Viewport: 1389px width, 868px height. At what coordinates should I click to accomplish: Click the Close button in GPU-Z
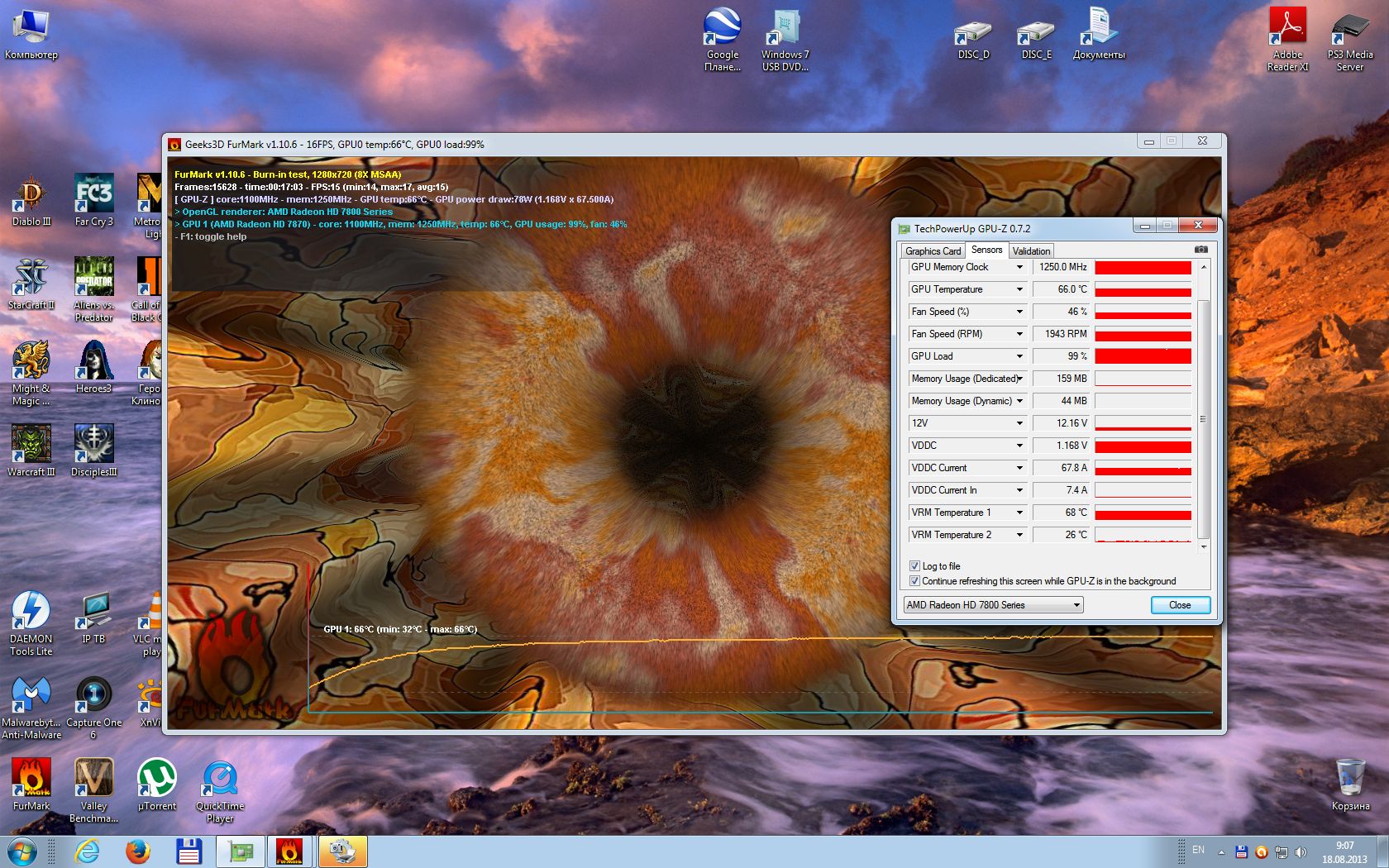click(x=1180, y=605)
